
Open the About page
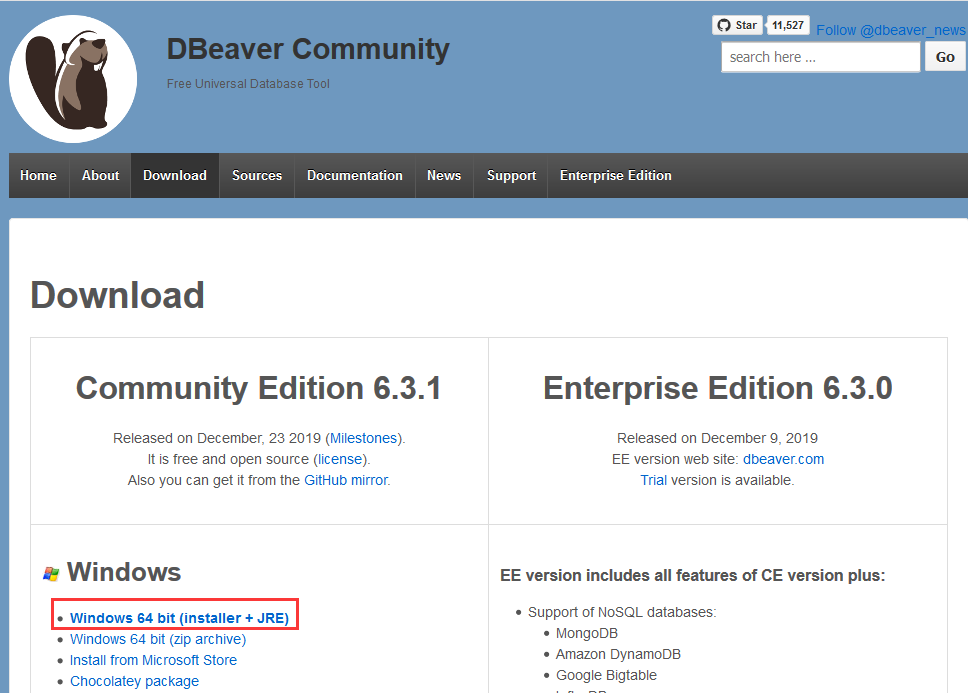(x=99, y=175)
